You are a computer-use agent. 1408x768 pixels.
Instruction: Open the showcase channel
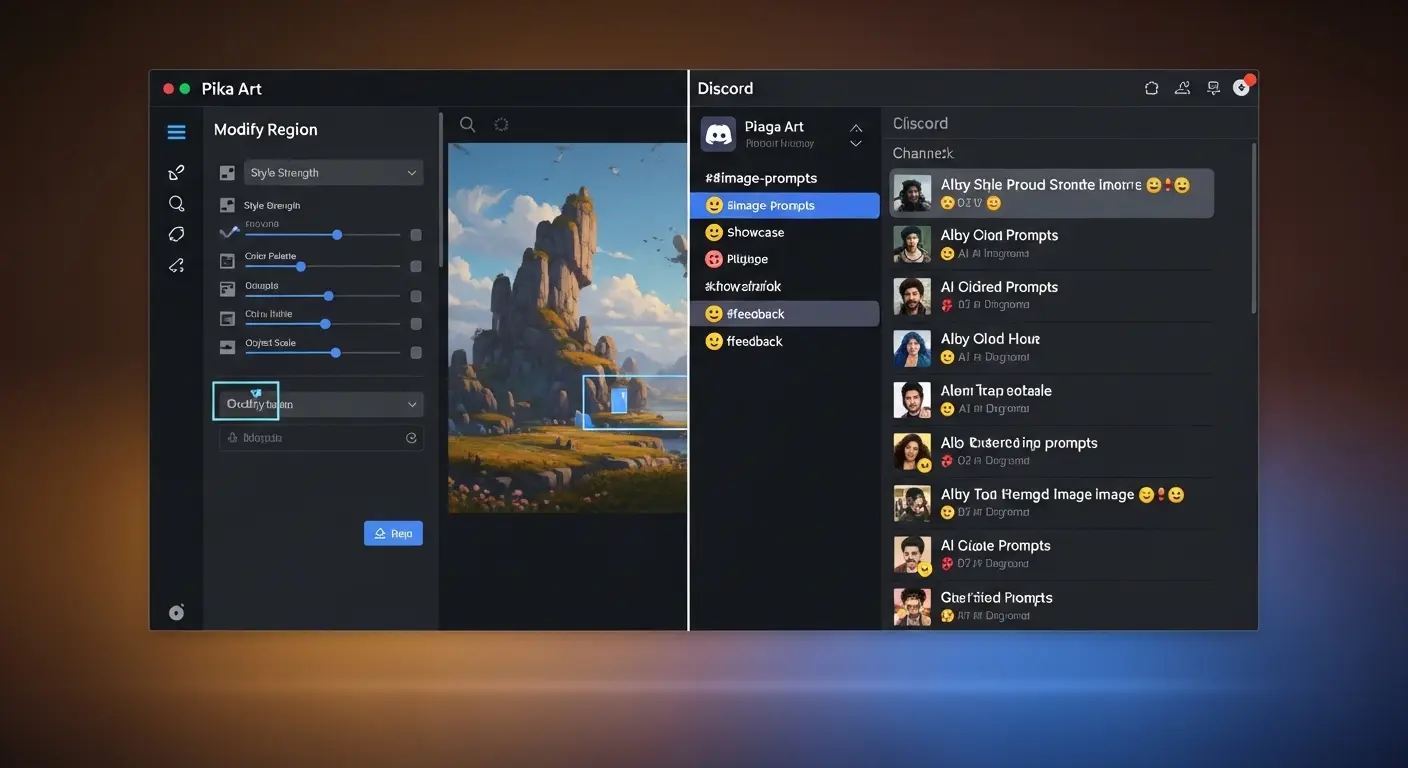tap(756, 232)
